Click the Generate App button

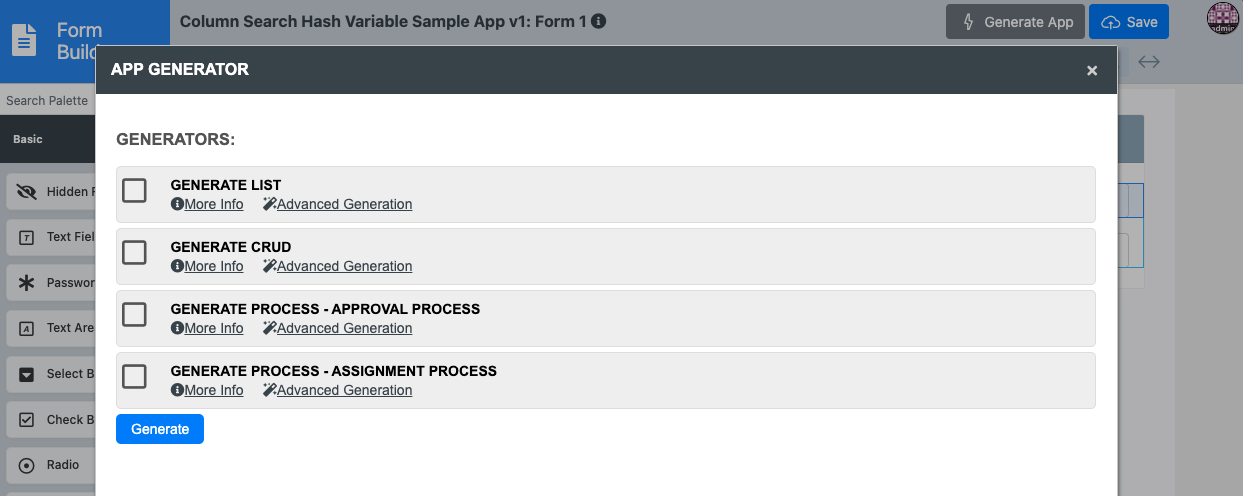[x=1015, y=22]
